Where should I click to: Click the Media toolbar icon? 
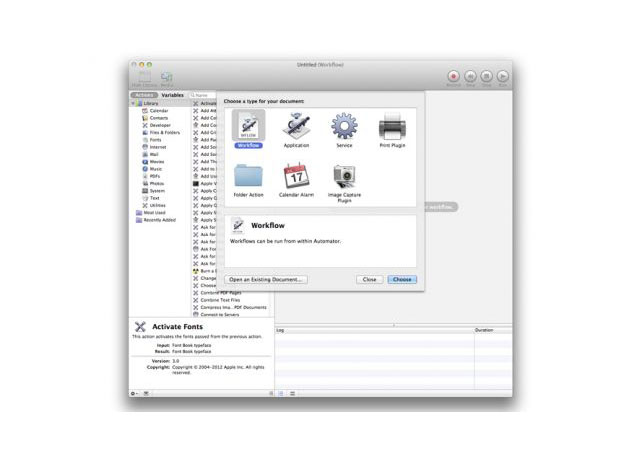click(167, 76)
